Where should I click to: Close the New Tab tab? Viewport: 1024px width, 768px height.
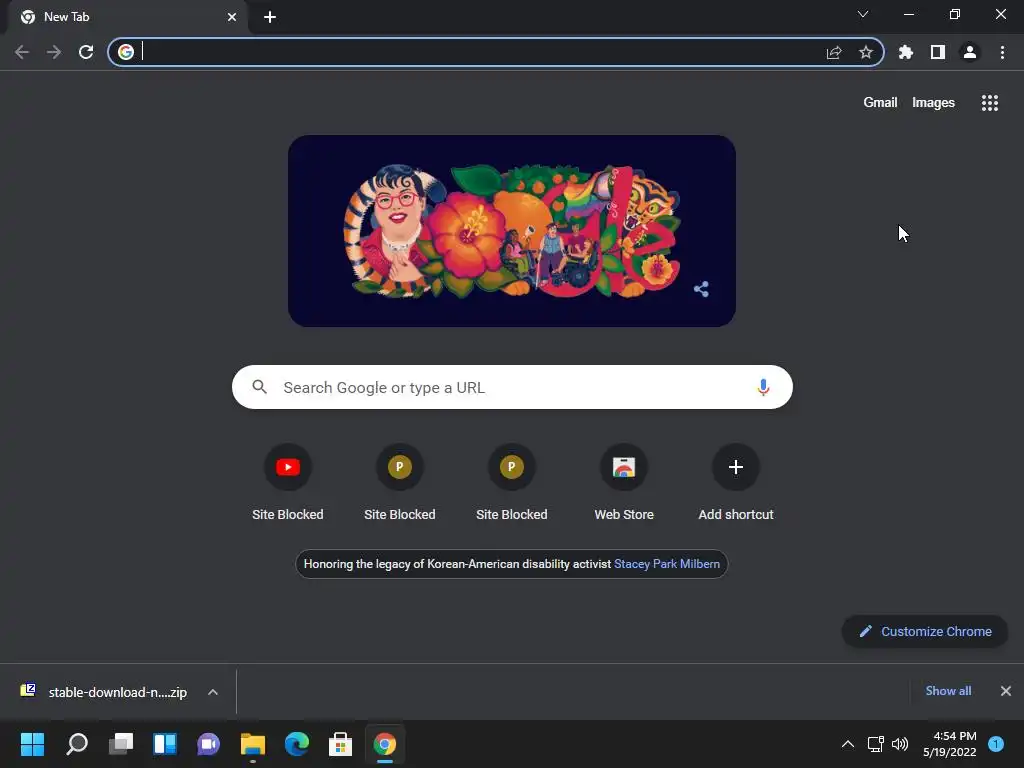coord(232,17)
